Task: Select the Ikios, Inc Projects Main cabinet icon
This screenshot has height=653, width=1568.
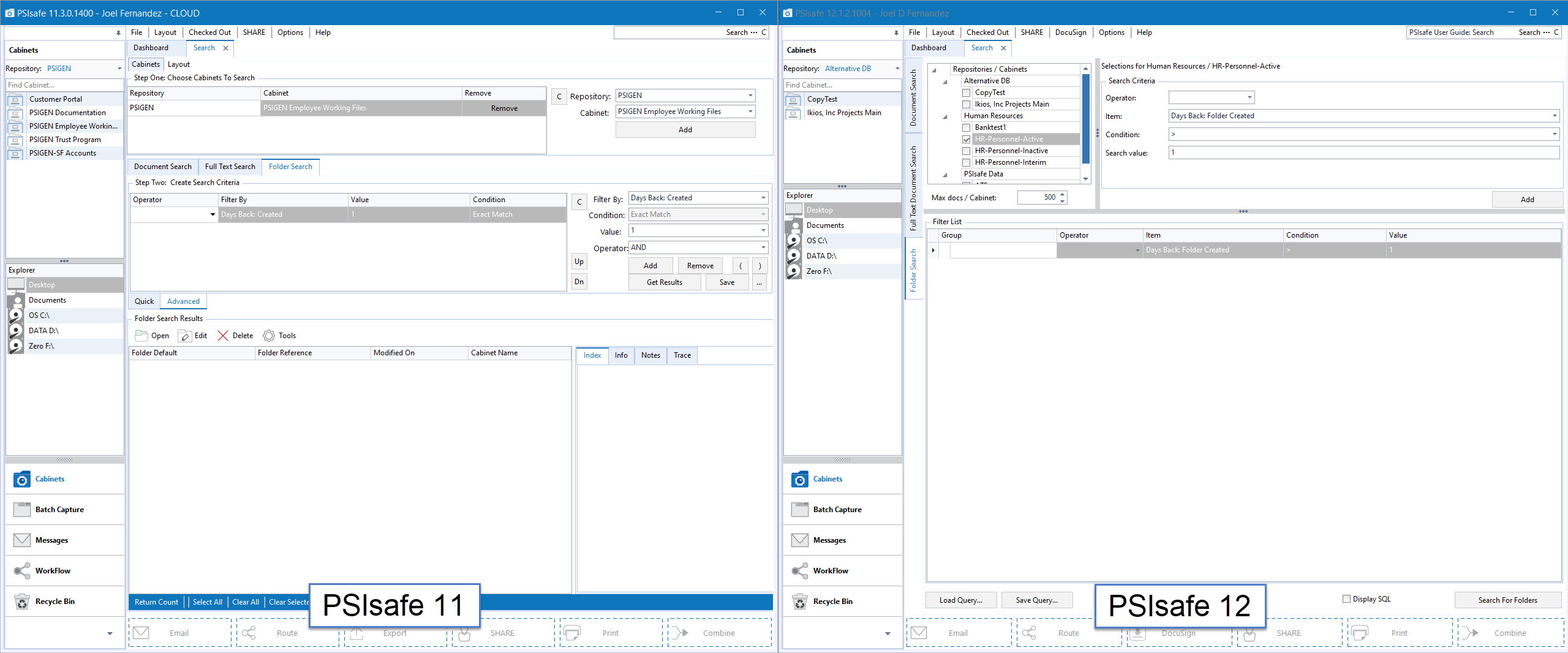Action: tap(793, 113)
